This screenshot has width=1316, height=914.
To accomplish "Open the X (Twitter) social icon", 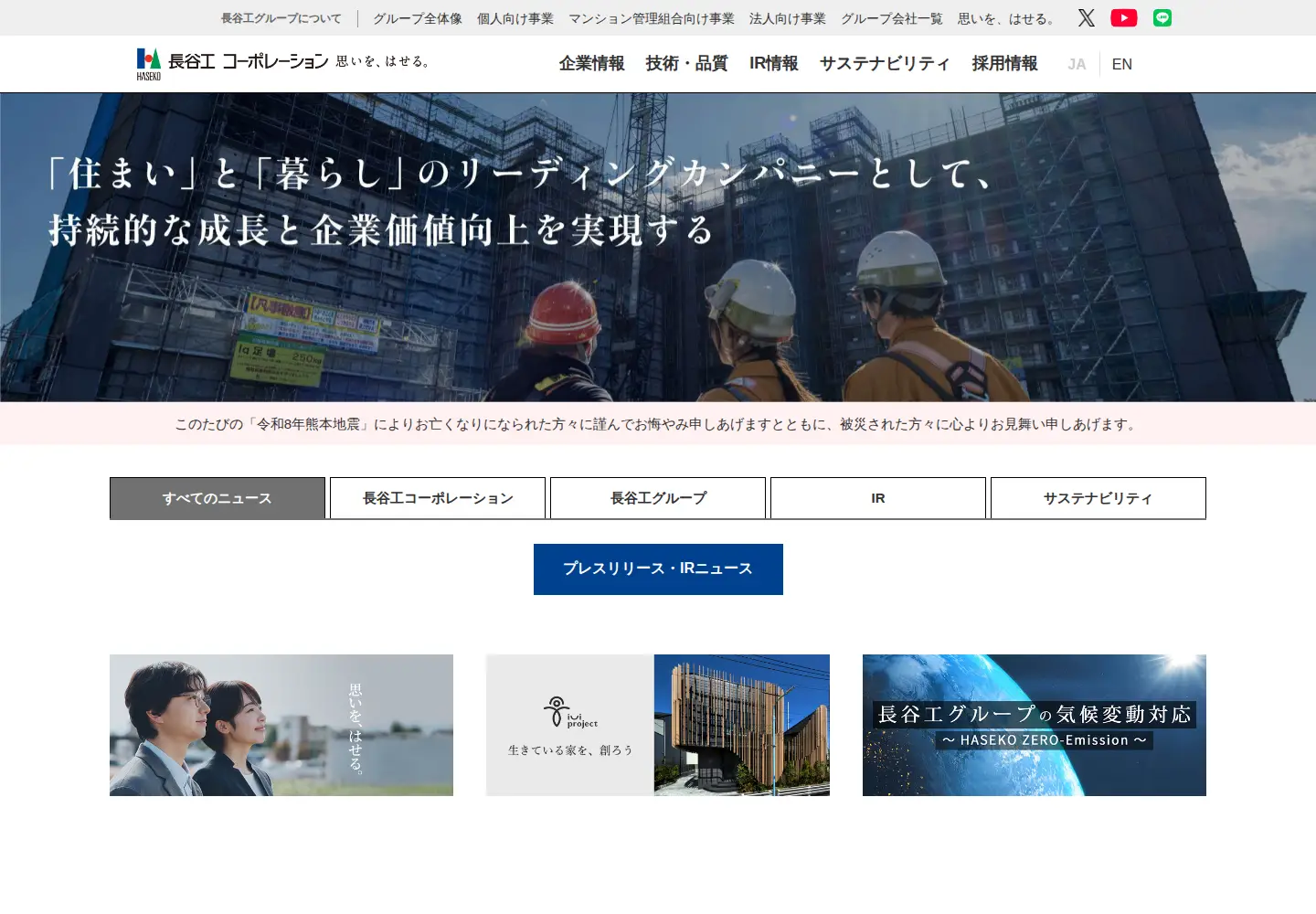I will 1086,18.
